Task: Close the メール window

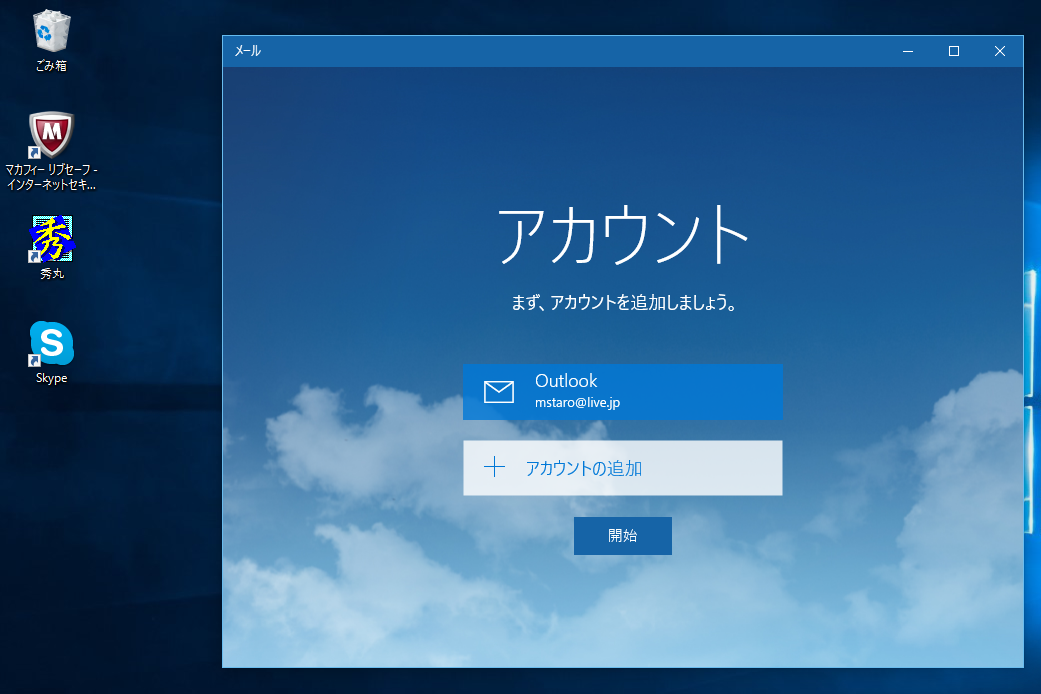Action: pos(1000,51)
